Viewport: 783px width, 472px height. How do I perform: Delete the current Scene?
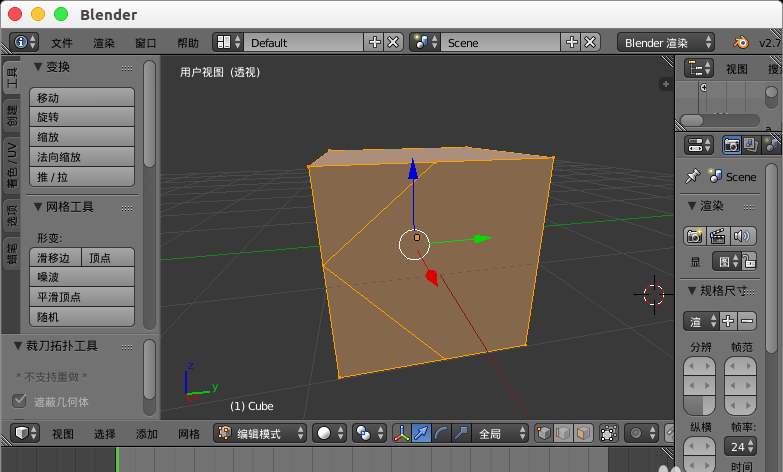pyautogui.click(x=590, y=42)
